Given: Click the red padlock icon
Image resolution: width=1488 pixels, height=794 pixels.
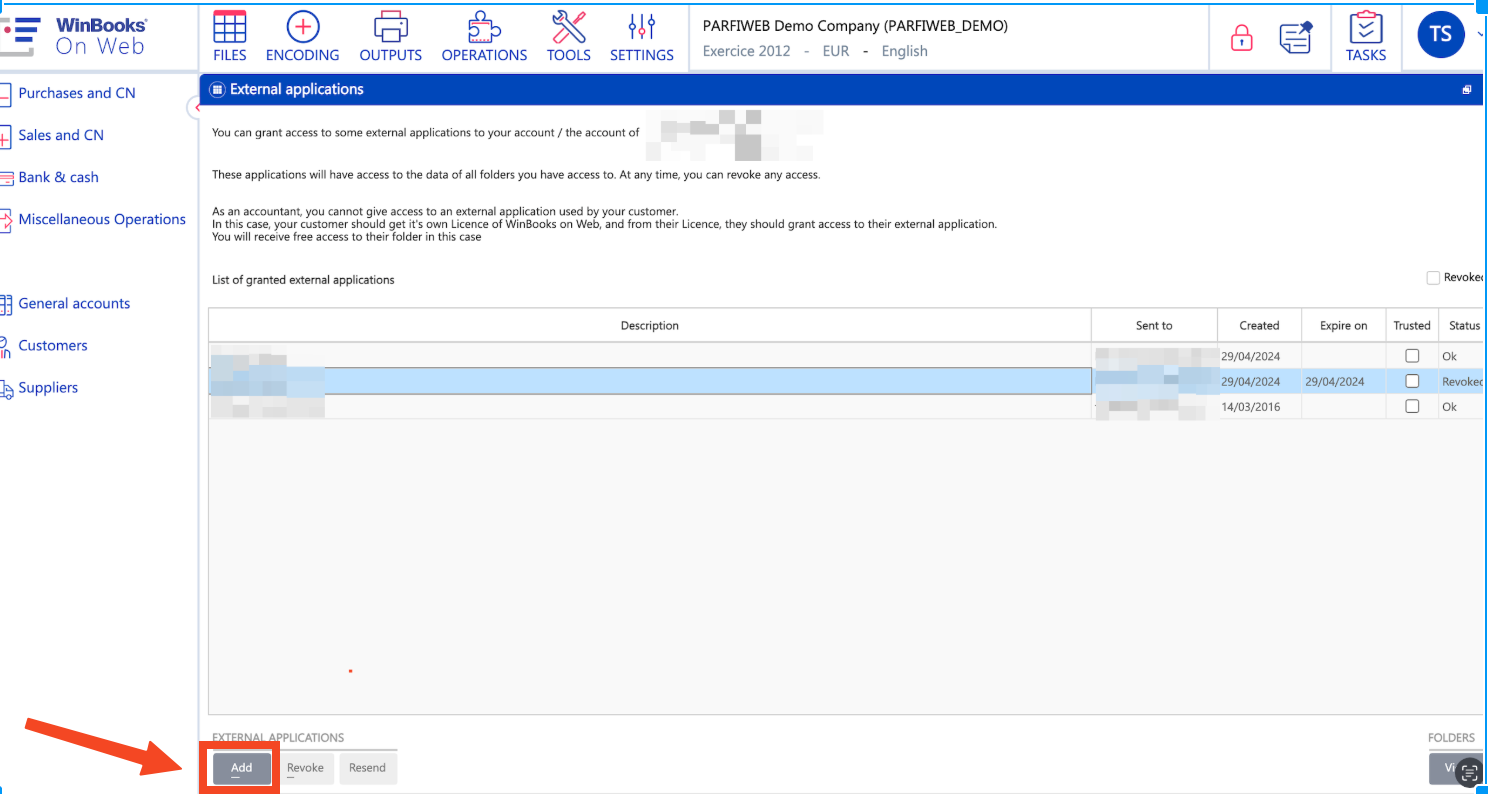Looking at the screenshot, I should 1241,38.
